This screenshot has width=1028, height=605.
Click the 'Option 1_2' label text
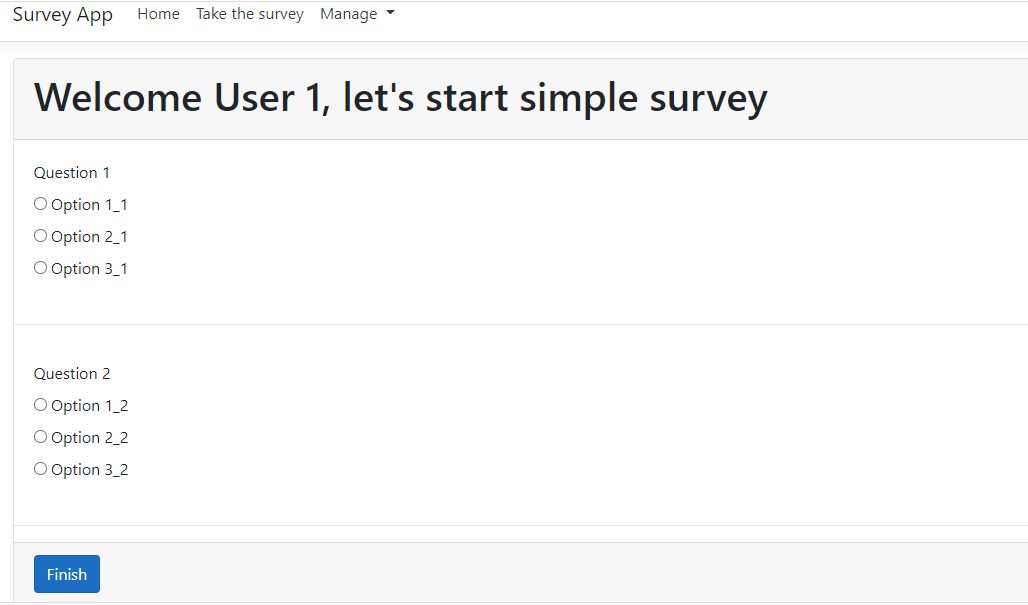(x=89, y=406)
